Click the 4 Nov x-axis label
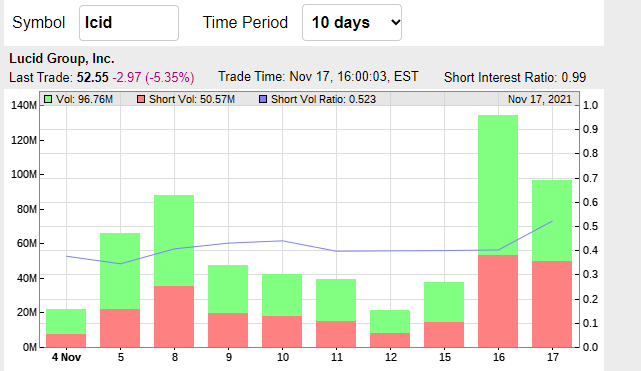Image resolution: width=641 pixels, height=371 pixels. point(66,358)
